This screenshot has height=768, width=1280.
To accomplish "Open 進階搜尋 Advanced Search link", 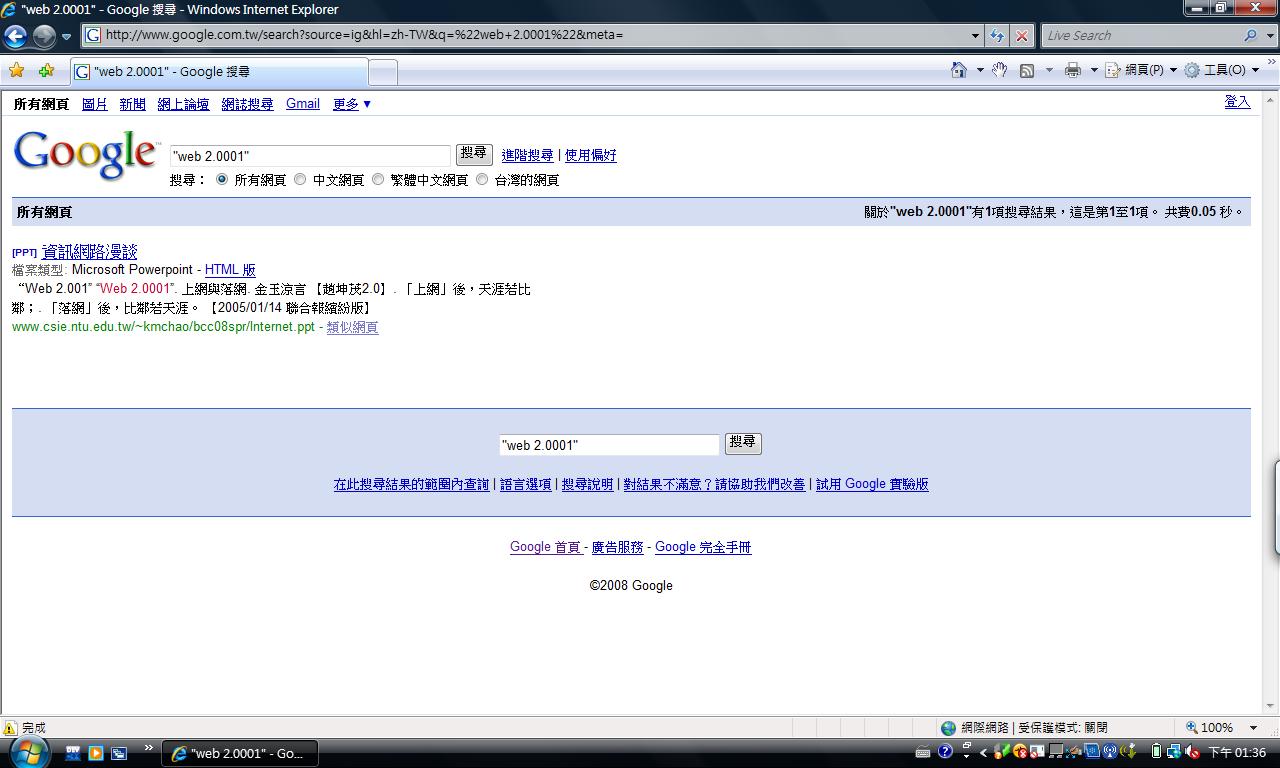I will (x=527, y=156).
